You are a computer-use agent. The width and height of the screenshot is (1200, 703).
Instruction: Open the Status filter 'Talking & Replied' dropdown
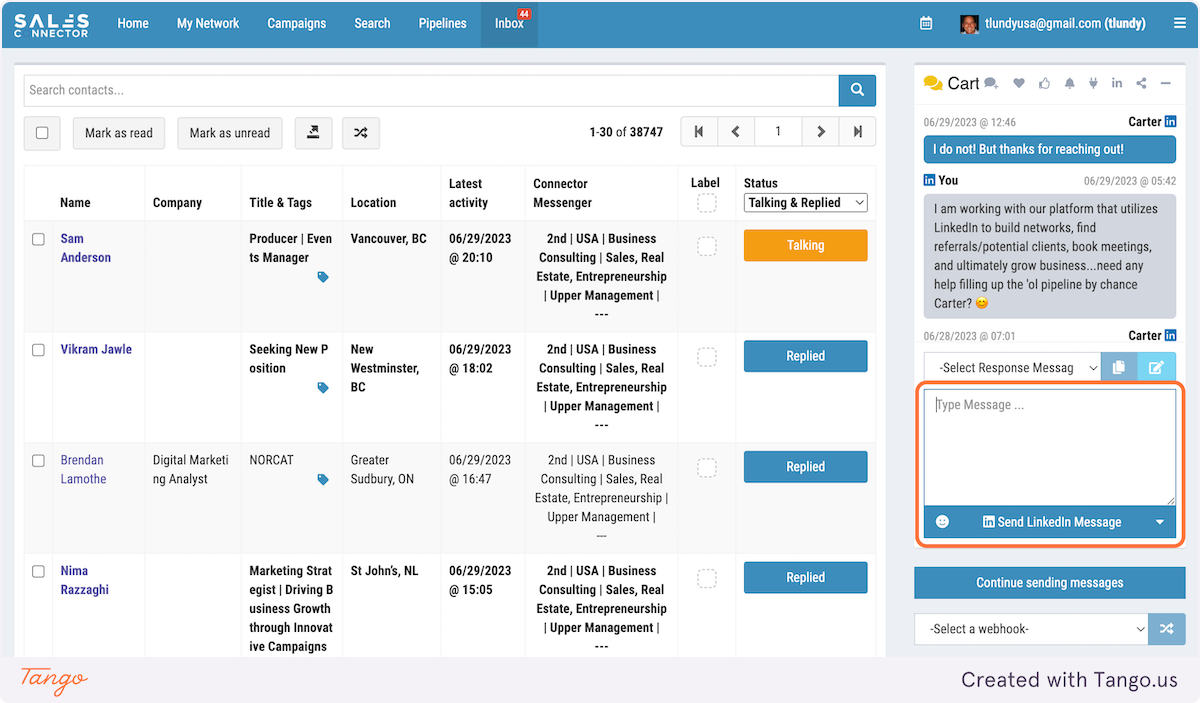806,203
